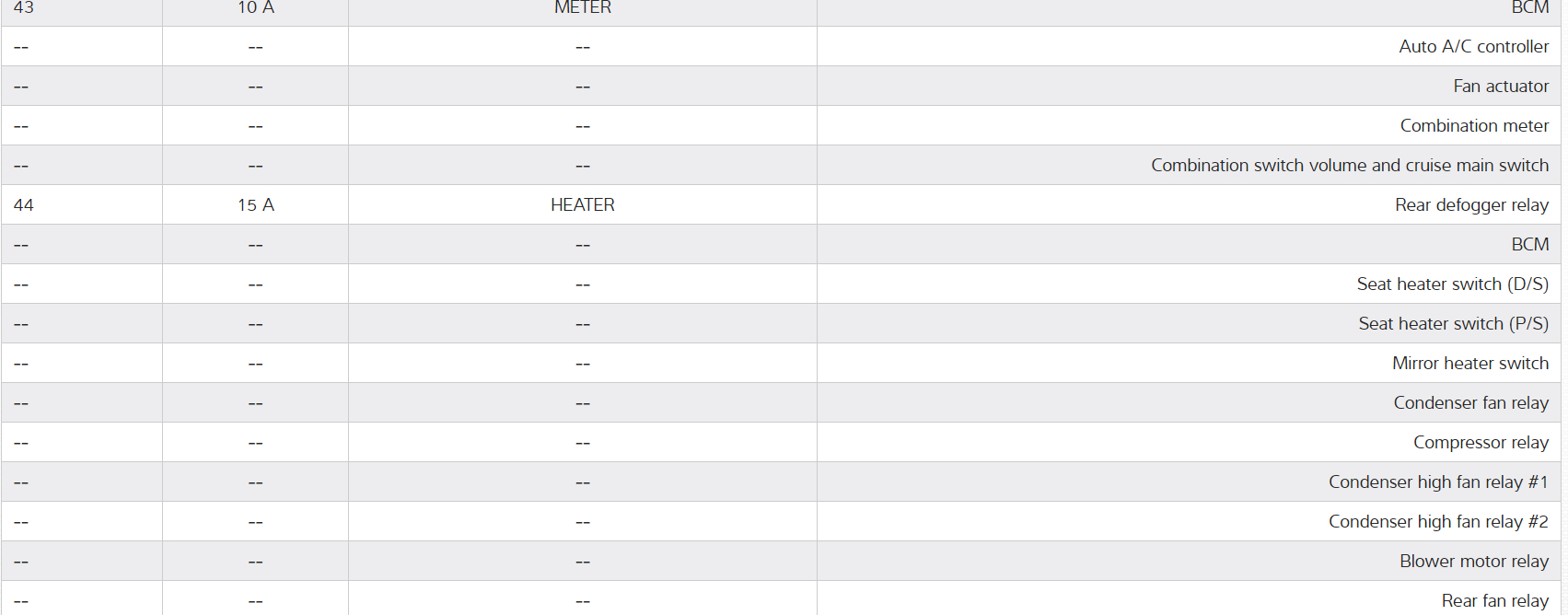Select Combination switch volume and cruise main switch

pos(1349,165)
